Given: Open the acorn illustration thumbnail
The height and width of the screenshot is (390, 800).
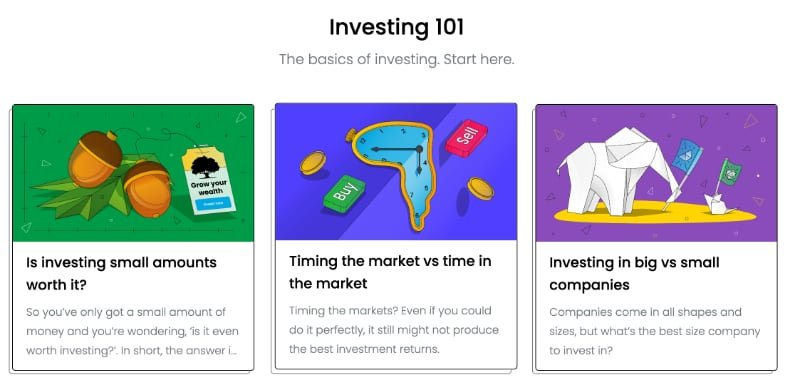Looking at the screenshot, I should [133, 173].
